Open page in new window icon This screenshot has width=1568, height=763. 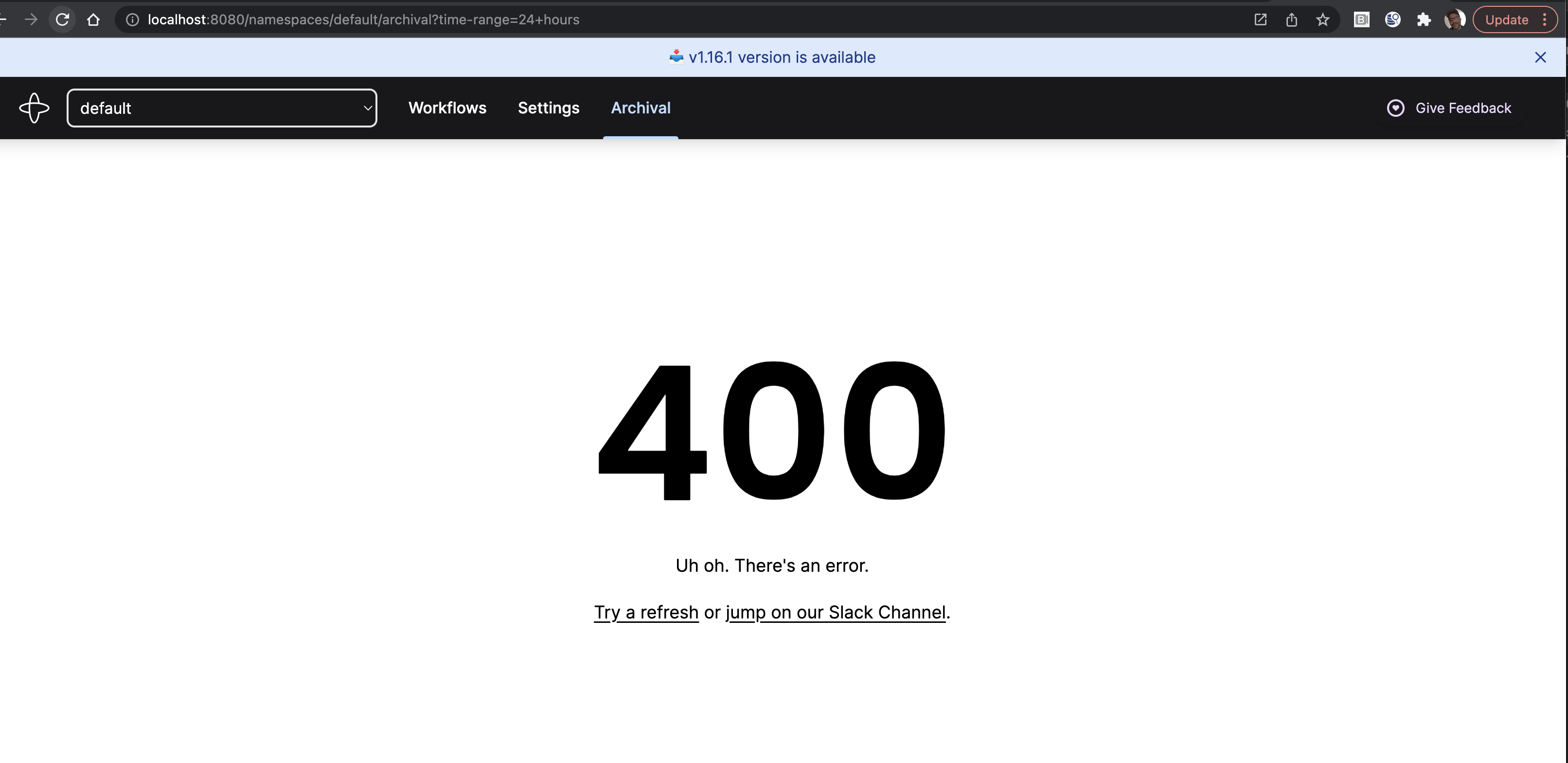[1260, 19]
